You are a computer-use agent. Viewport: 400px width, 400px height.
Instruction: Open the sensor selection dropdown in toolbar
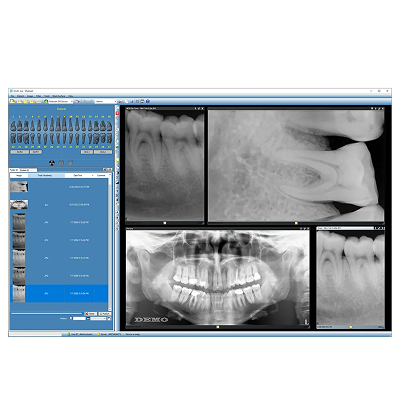(61, 101)
